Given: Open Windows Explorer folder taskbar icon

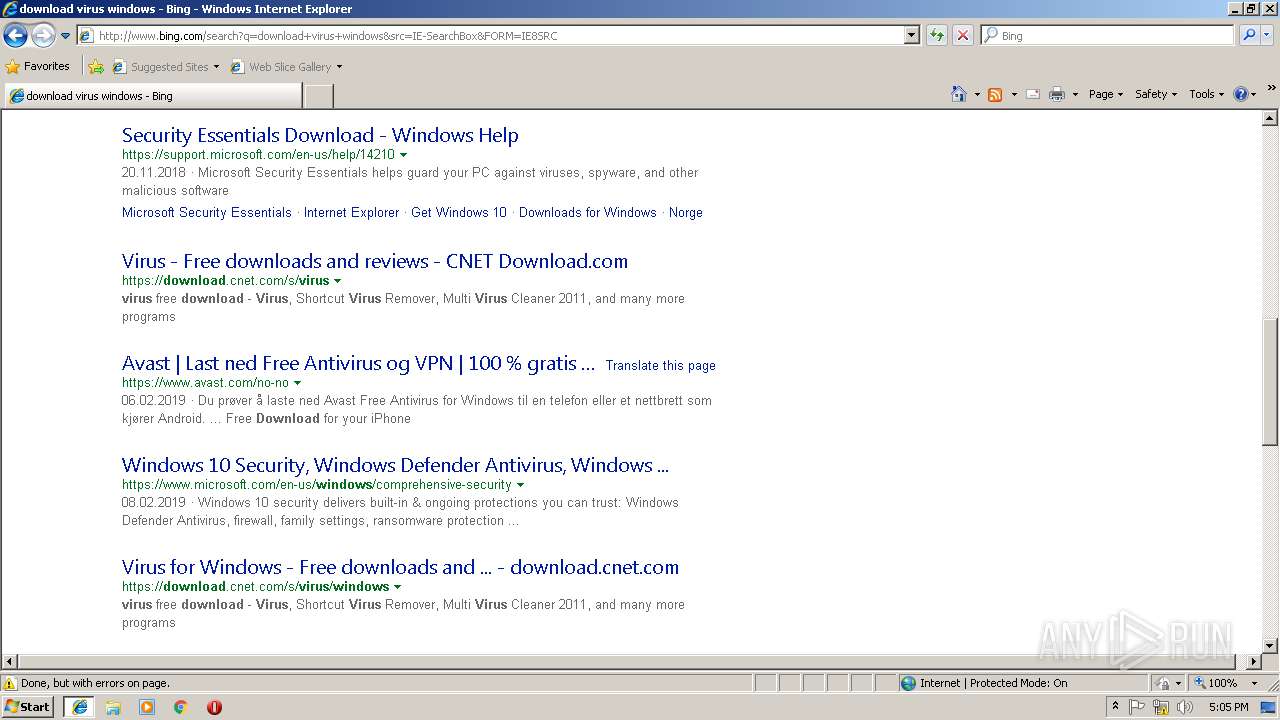Looking at the screenshot, I should [x=113, y=707].
